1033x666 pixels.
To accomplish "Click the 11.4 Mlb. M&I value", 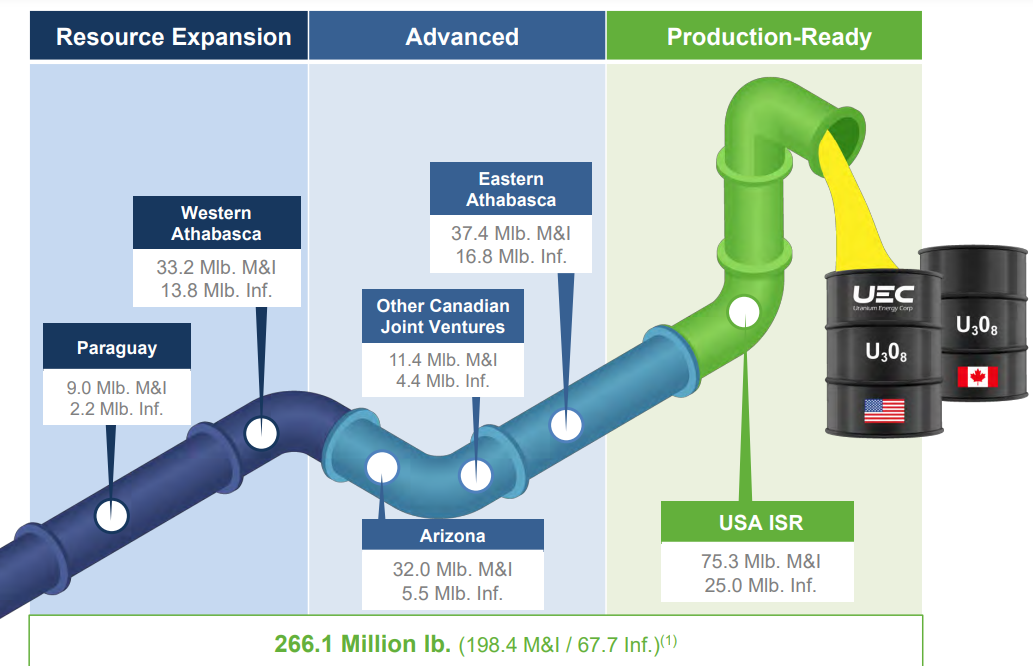I will click(443, 360).
